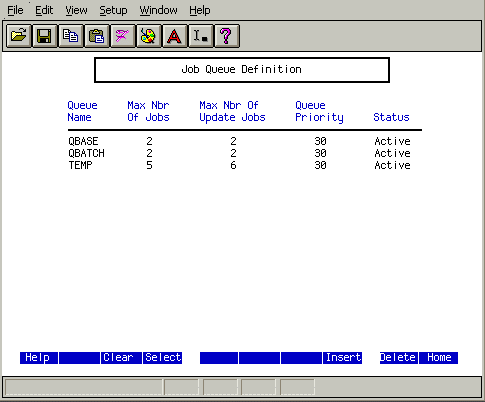Click the Delete function key button
The width and height of the screenshot is (485, 402).
coord(399,358)
